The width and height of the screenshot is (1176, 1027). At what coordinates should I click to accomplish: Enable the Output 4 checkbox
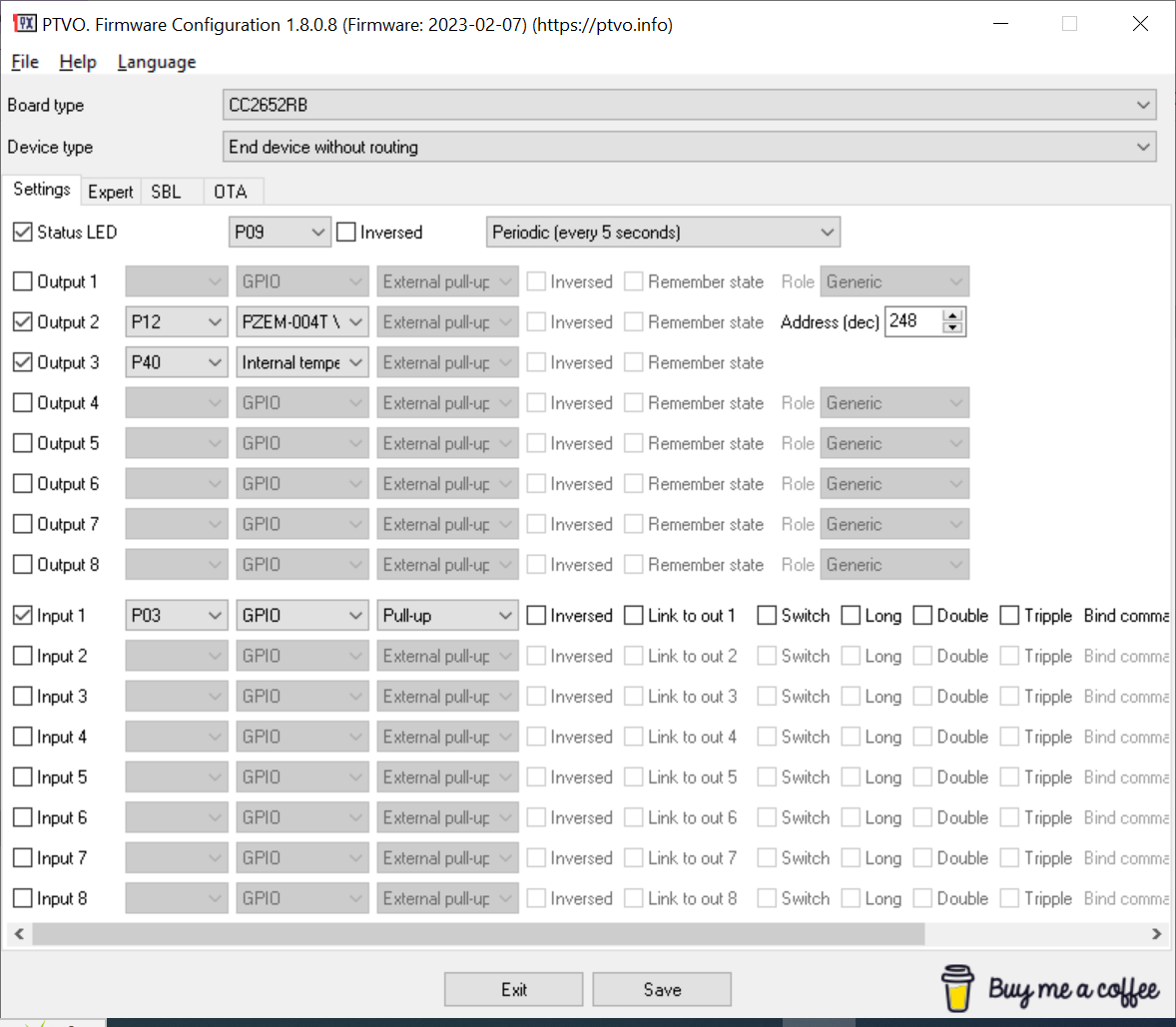click(x=23, y=403)
